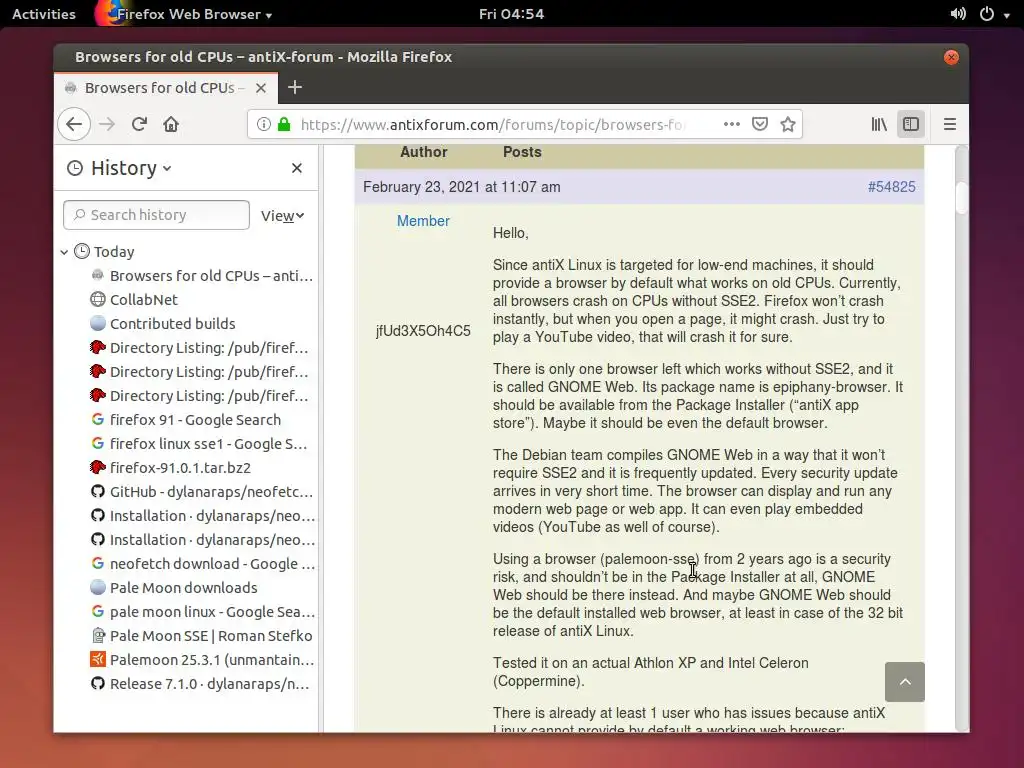1024x768 pixels.
Task: Click the firefox-91.0.1.tar.bz2 red favicon
Action: [98, 468]
